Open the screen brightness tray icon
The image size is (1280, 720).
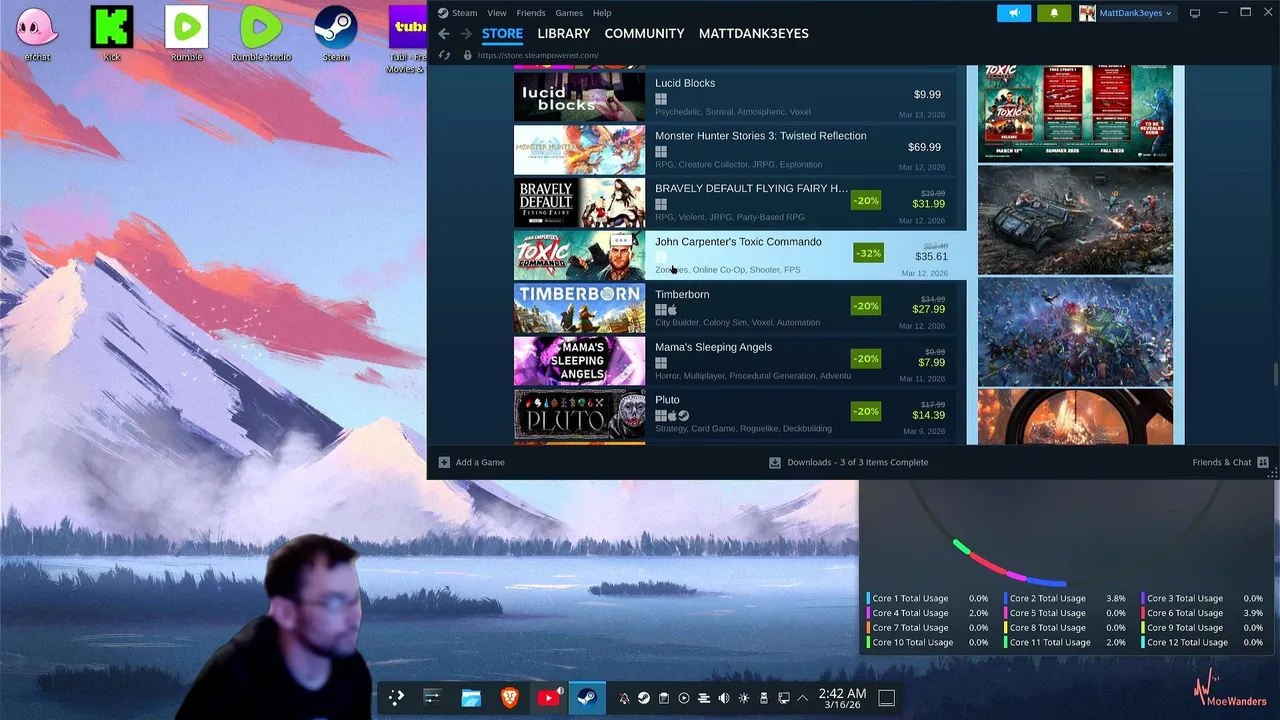(744, 698)
